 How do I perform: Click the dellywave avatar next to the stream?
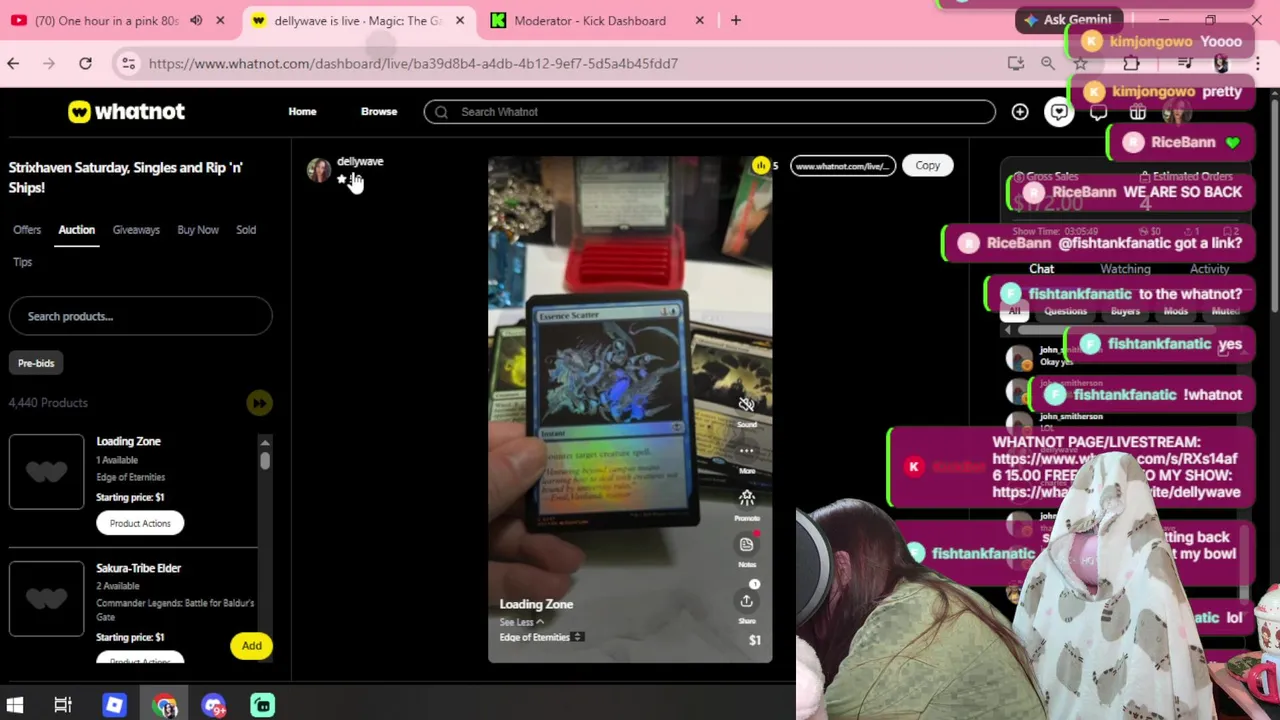pos(319,170)
